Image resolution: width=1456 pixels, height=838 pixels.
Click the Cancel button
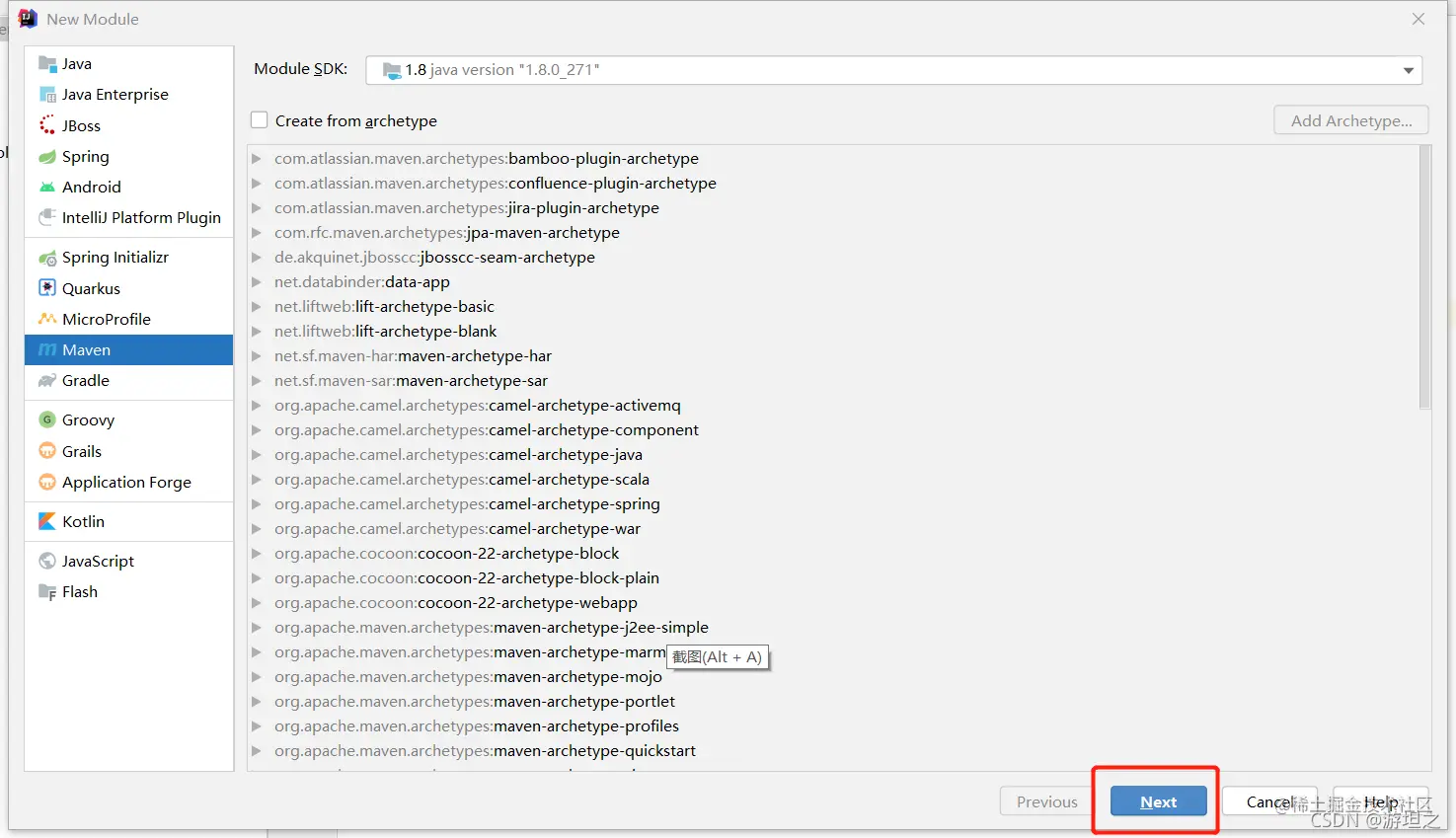[x=1269, y=801]
